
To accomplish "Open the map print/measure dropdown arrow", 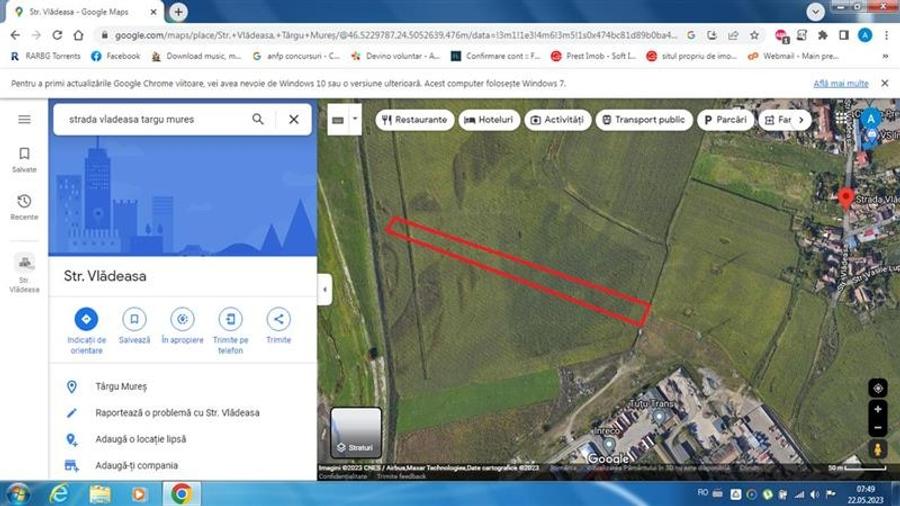I will [355, 119].
